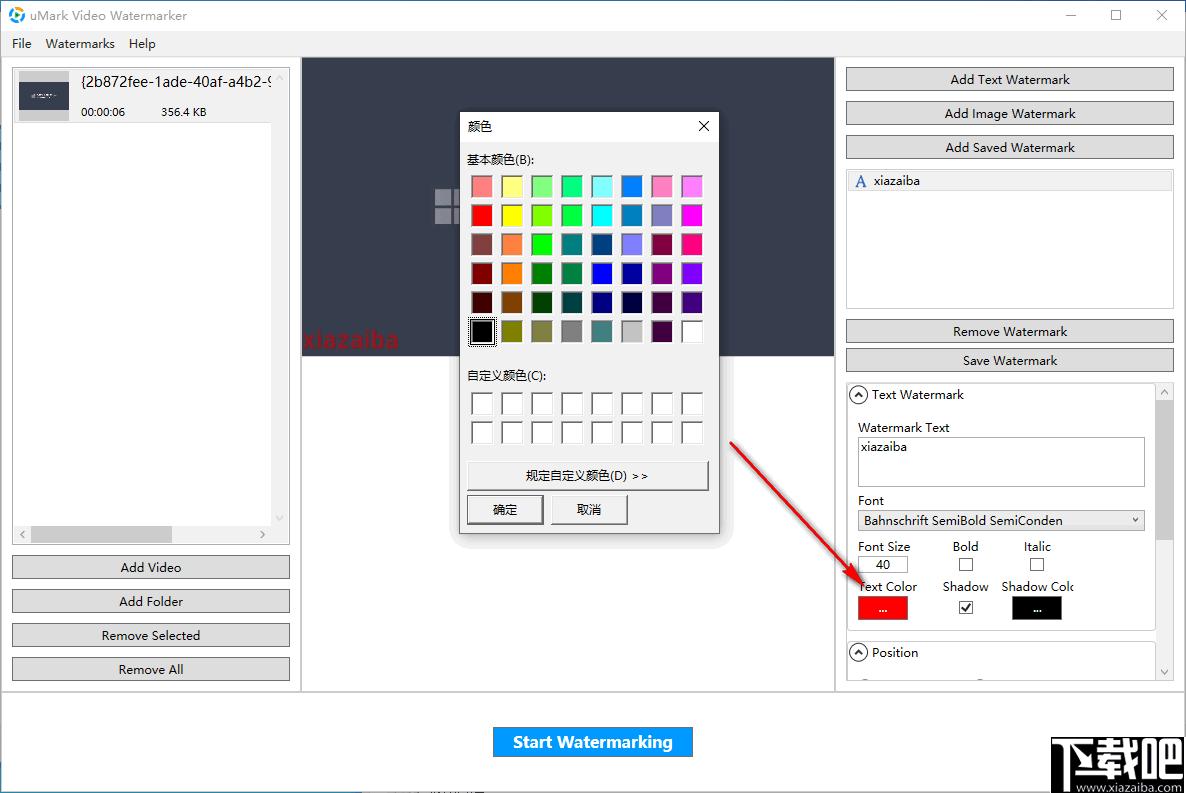This screenshot has width=1186, height=793.
Task: Pick the pure red basic color swatch
Action: pos(482,216)
